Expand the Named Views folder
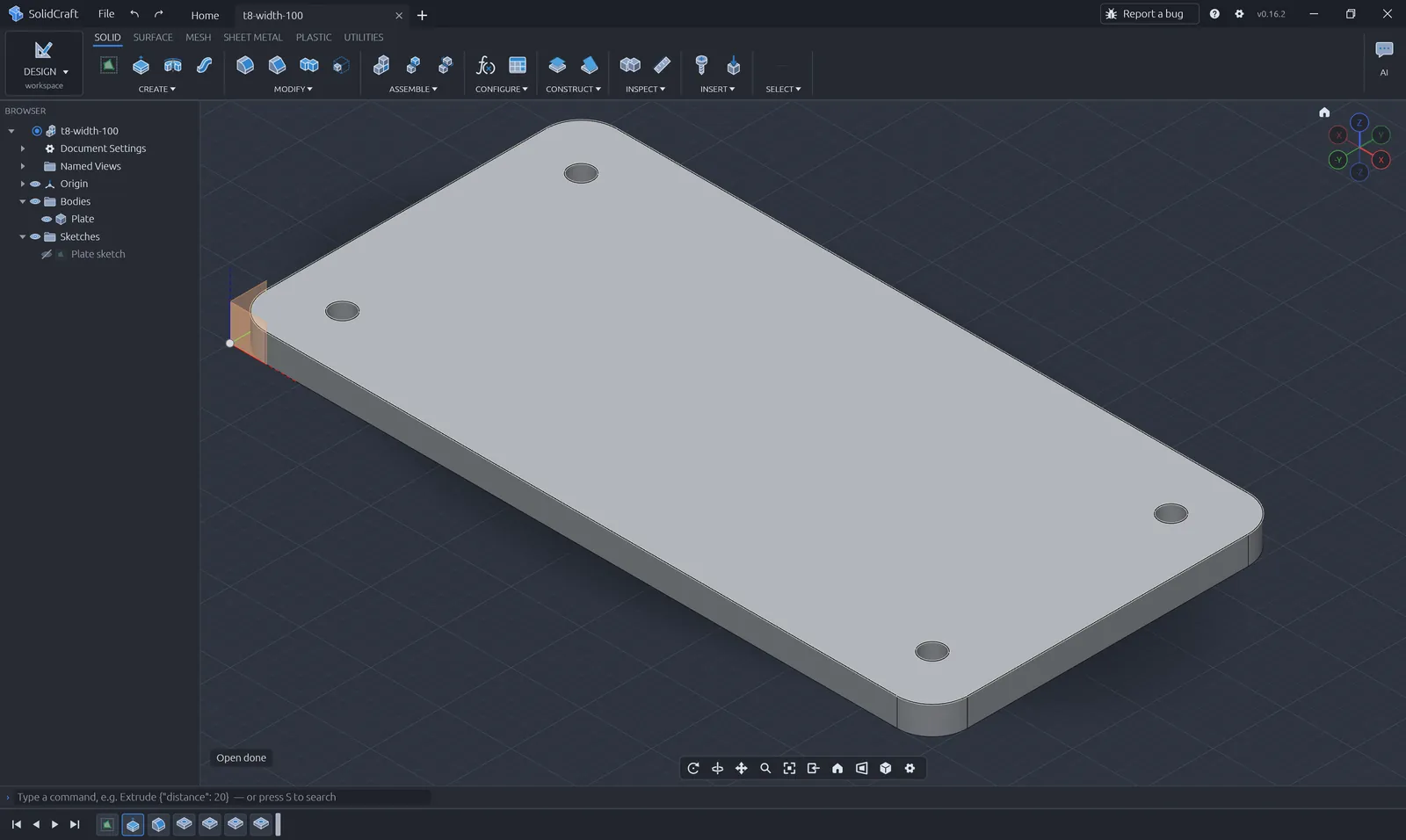Screen dimensions: 1406x840 click(x=23, y=166)
